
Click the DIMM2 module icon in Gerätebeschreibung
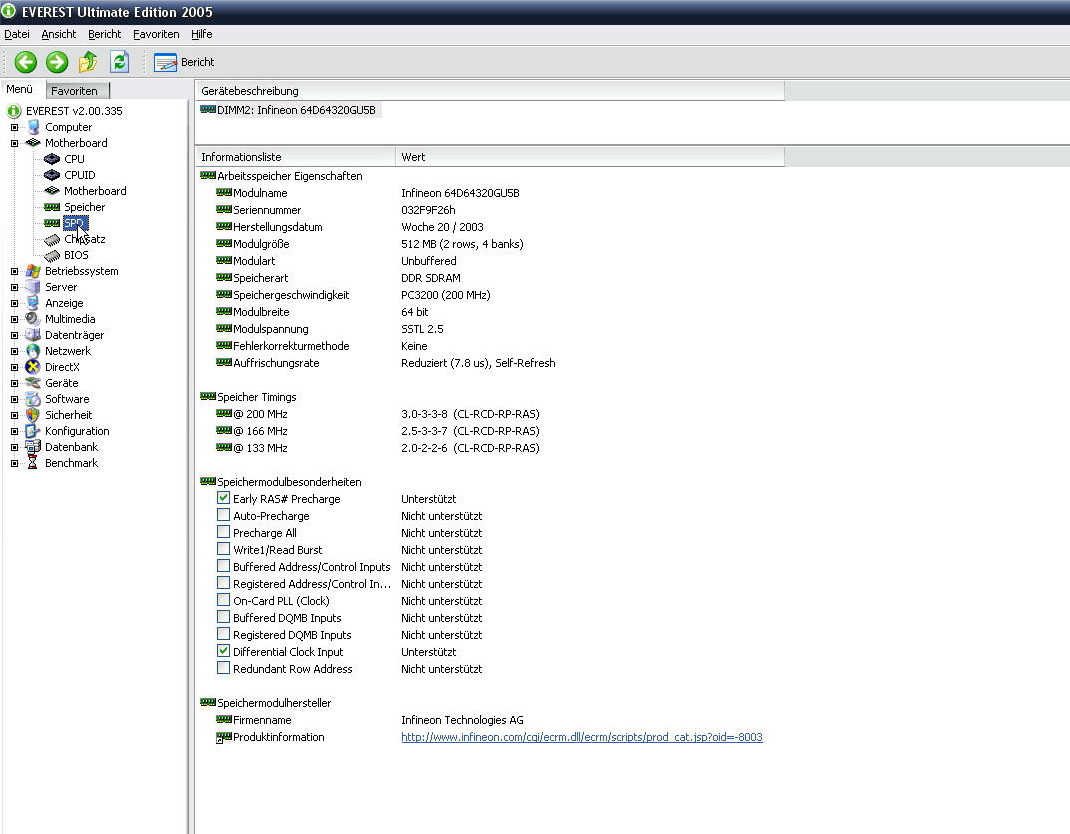pyautogui.click(x=207, y=109)
